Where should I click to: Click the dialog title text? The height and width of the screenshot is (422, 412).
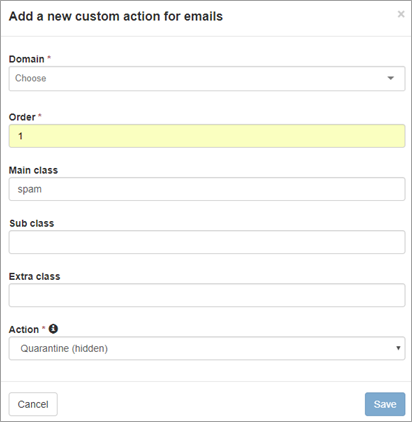(x=116, y=16)
